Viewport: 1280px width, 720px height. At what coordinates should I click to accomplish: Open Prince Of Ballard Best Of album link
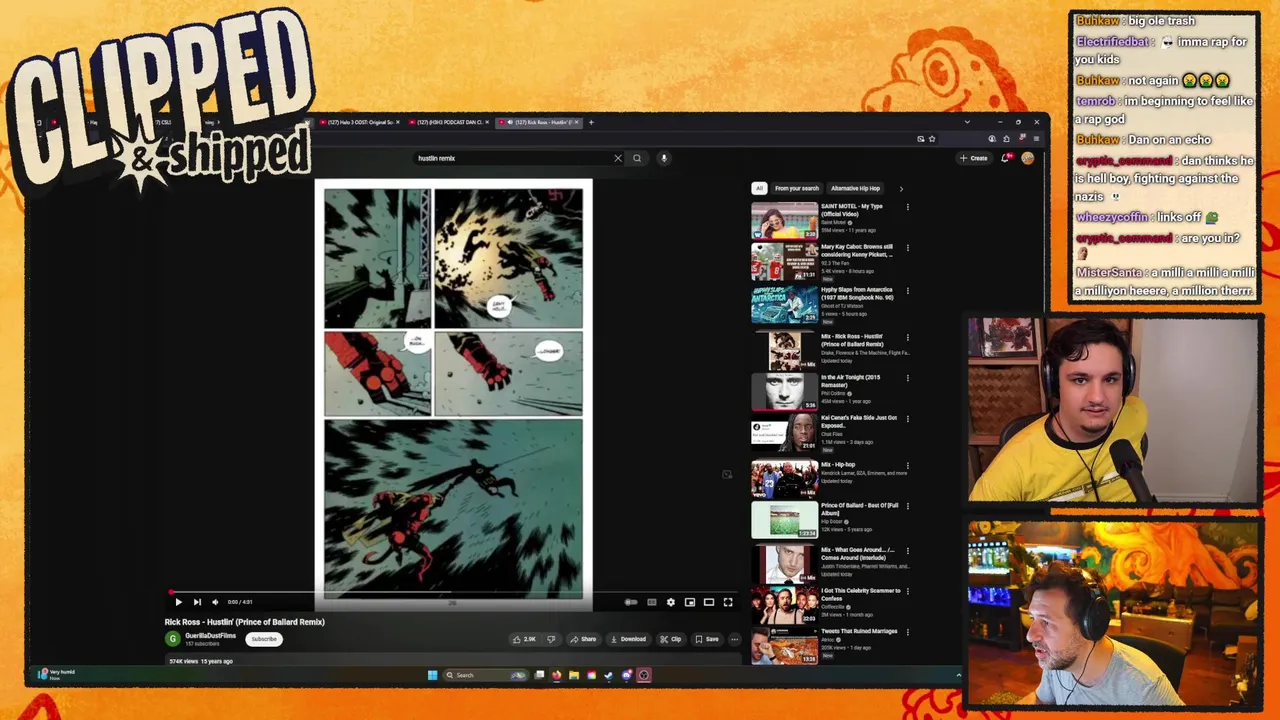(x=860, y=509)
